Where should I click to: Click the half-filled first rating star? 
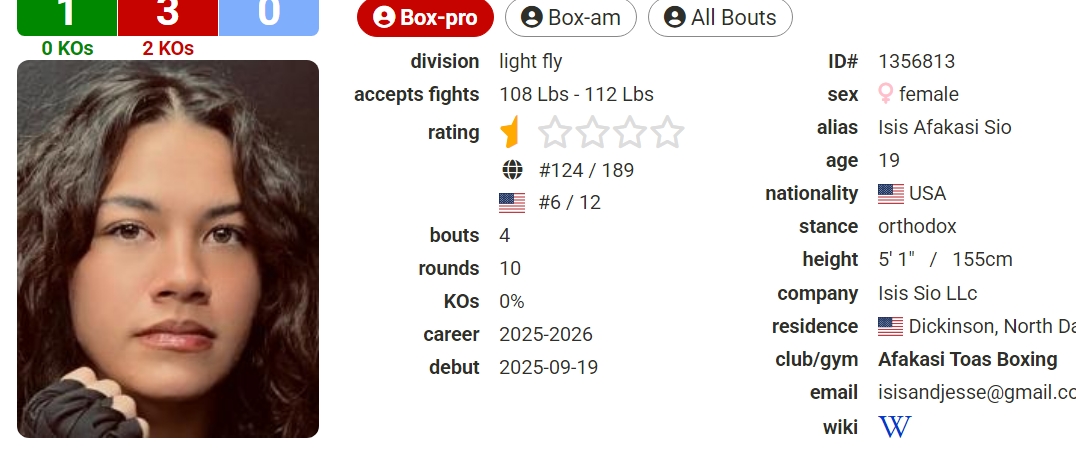(x=512, y=132)
